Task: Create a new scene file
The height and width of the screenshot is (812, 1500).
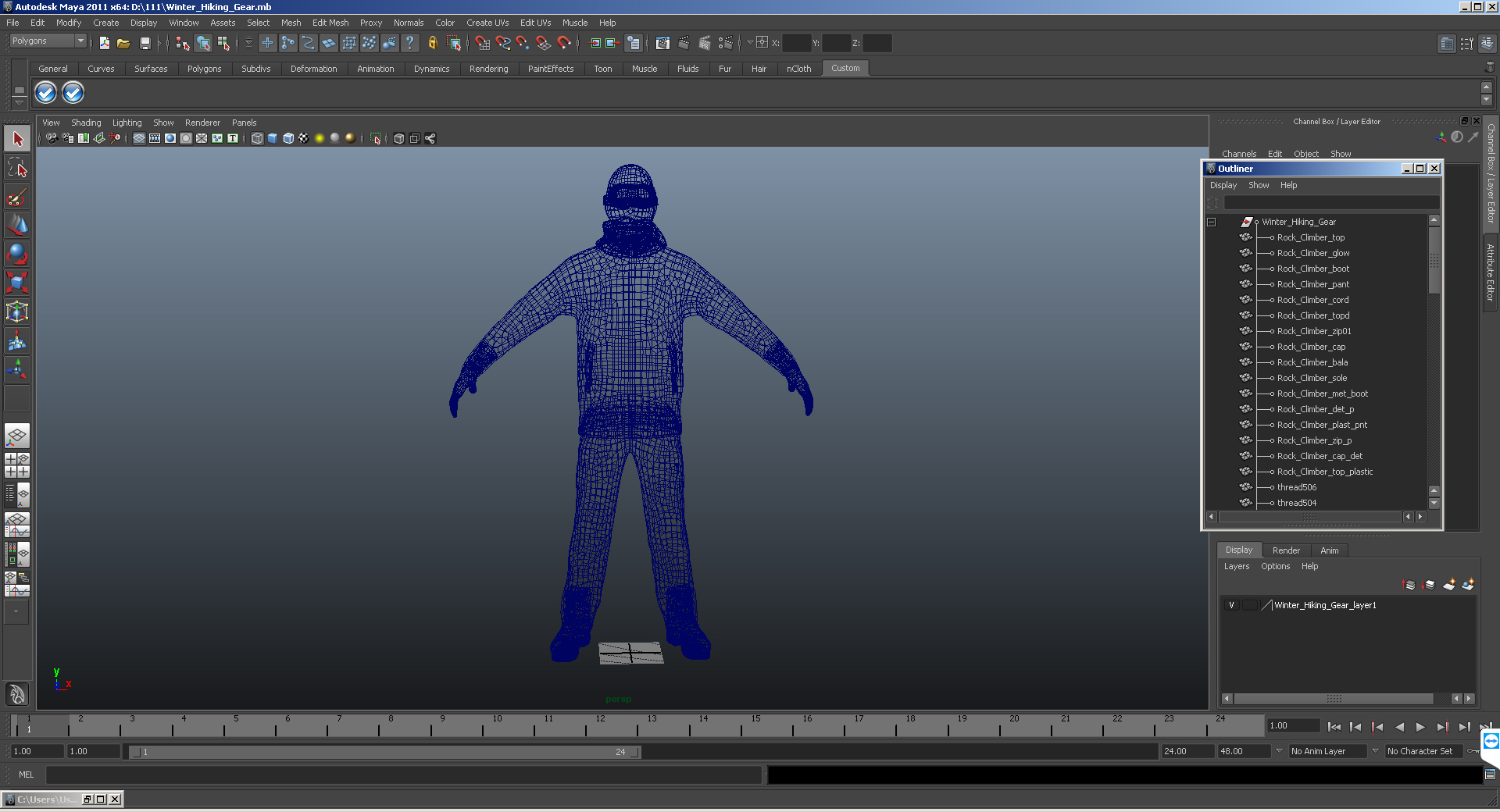Action: [104, 43]
